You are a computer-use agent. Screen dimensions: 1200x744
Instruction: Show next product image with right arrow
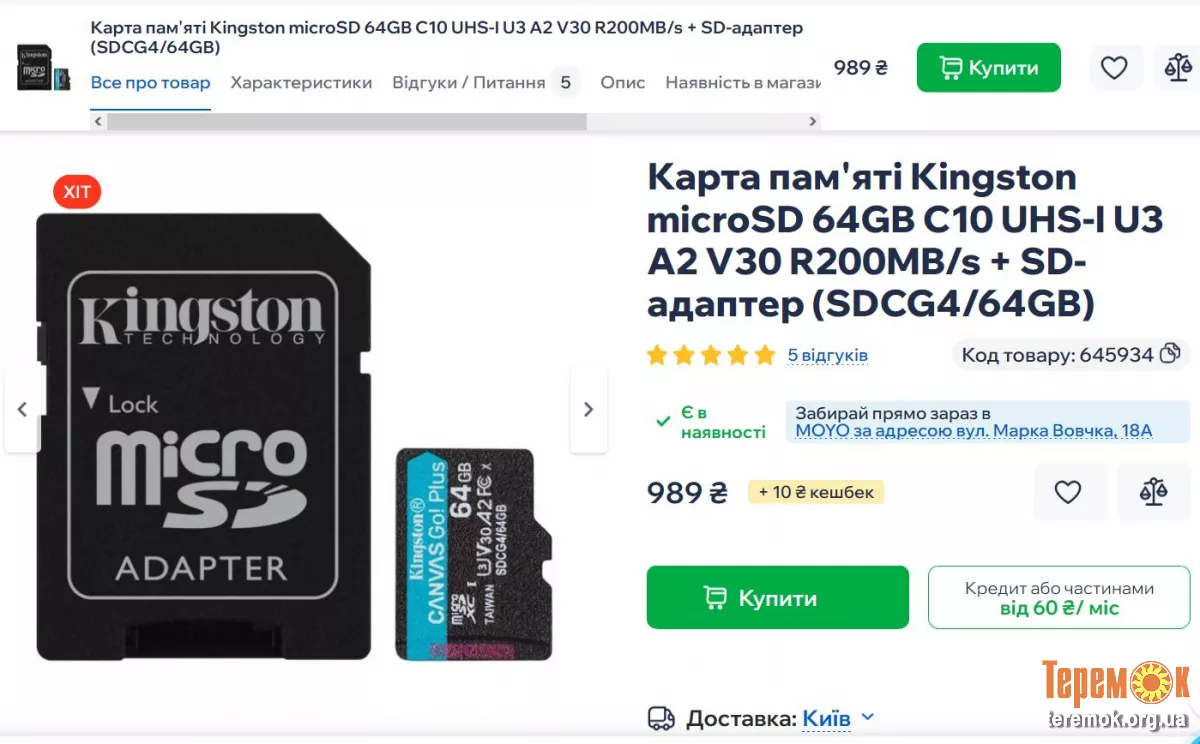click(x=588, y=409)
